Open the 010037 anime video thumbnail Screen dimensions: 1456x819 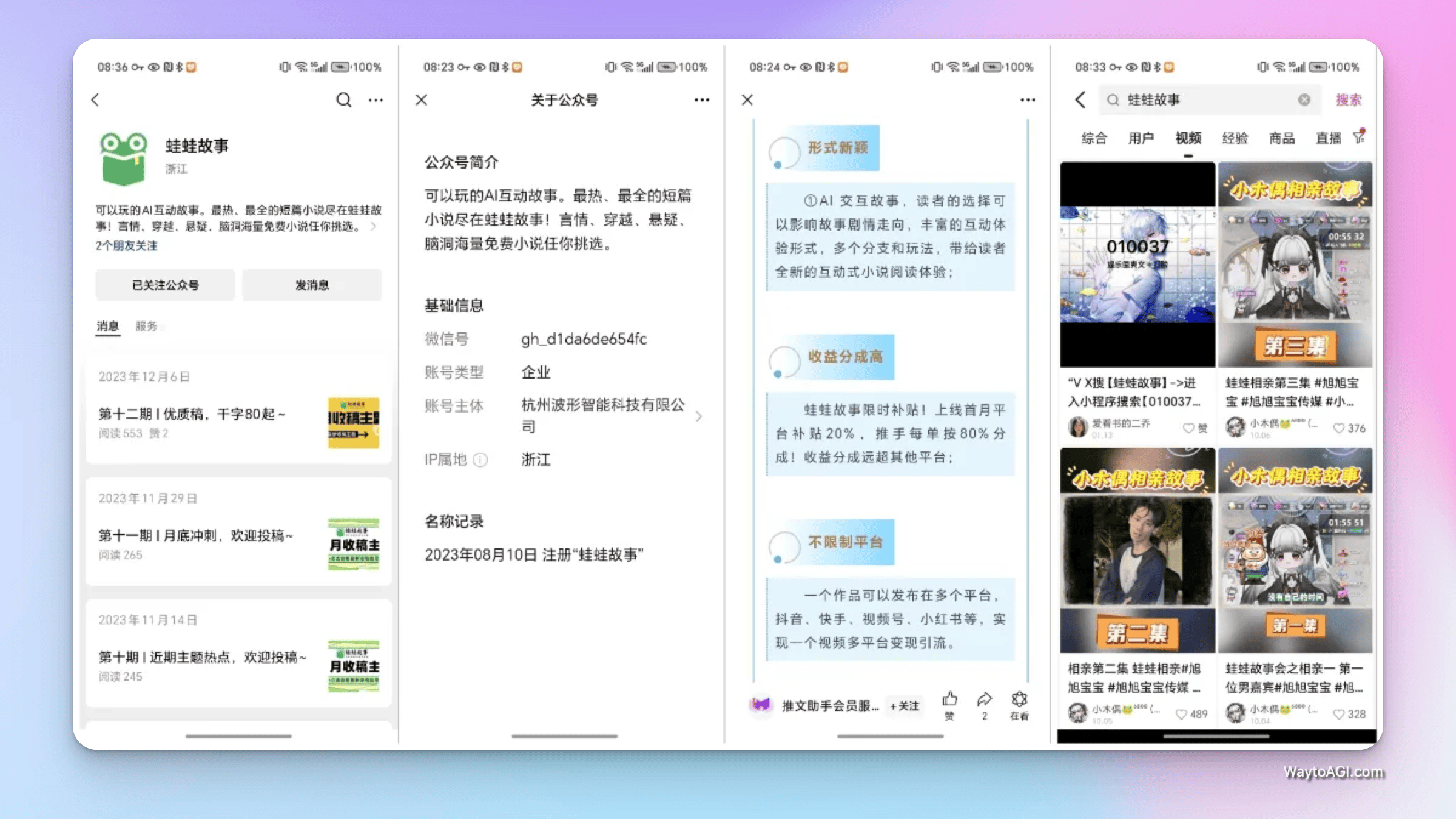(x=1137, y=264)
